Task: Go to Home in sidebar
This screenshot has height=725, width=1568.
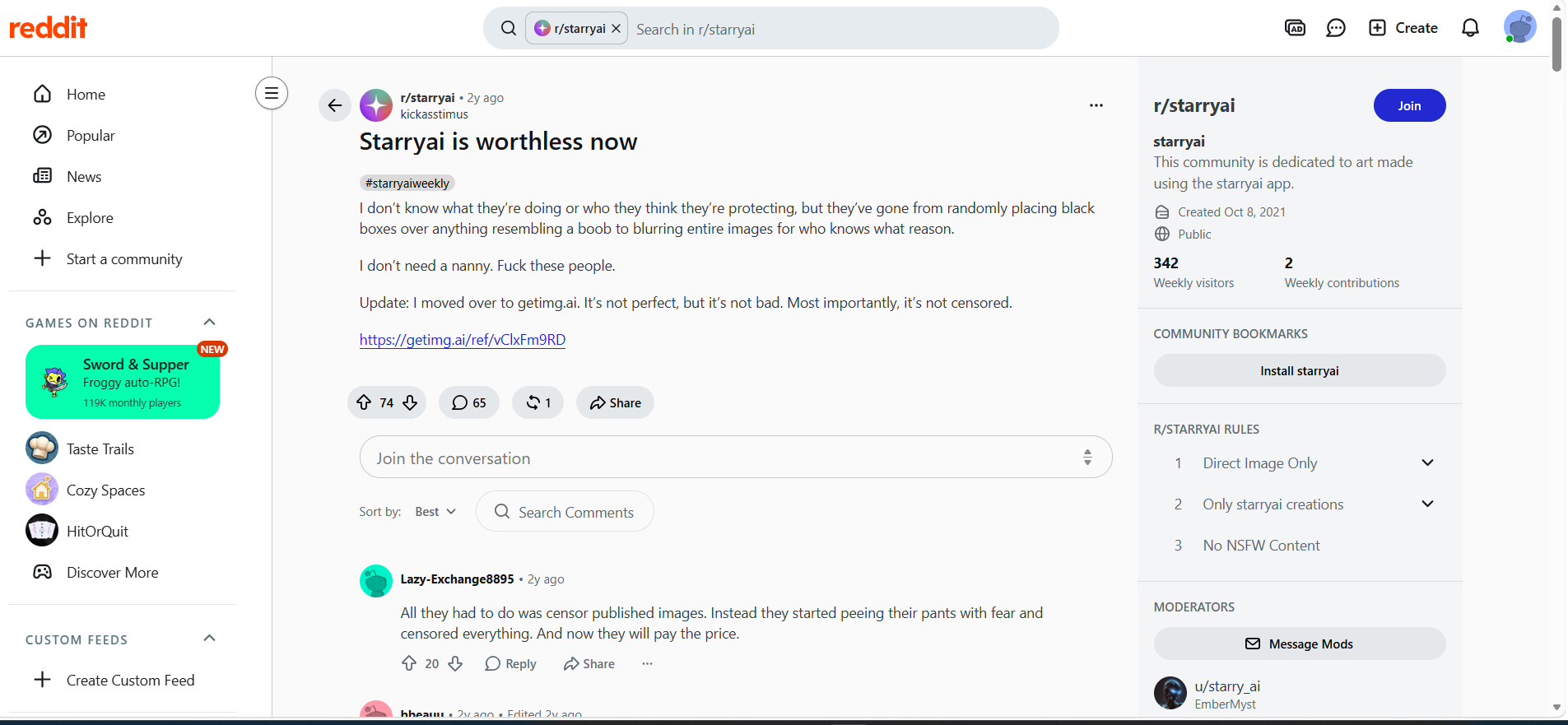Action: pos(123,94)
